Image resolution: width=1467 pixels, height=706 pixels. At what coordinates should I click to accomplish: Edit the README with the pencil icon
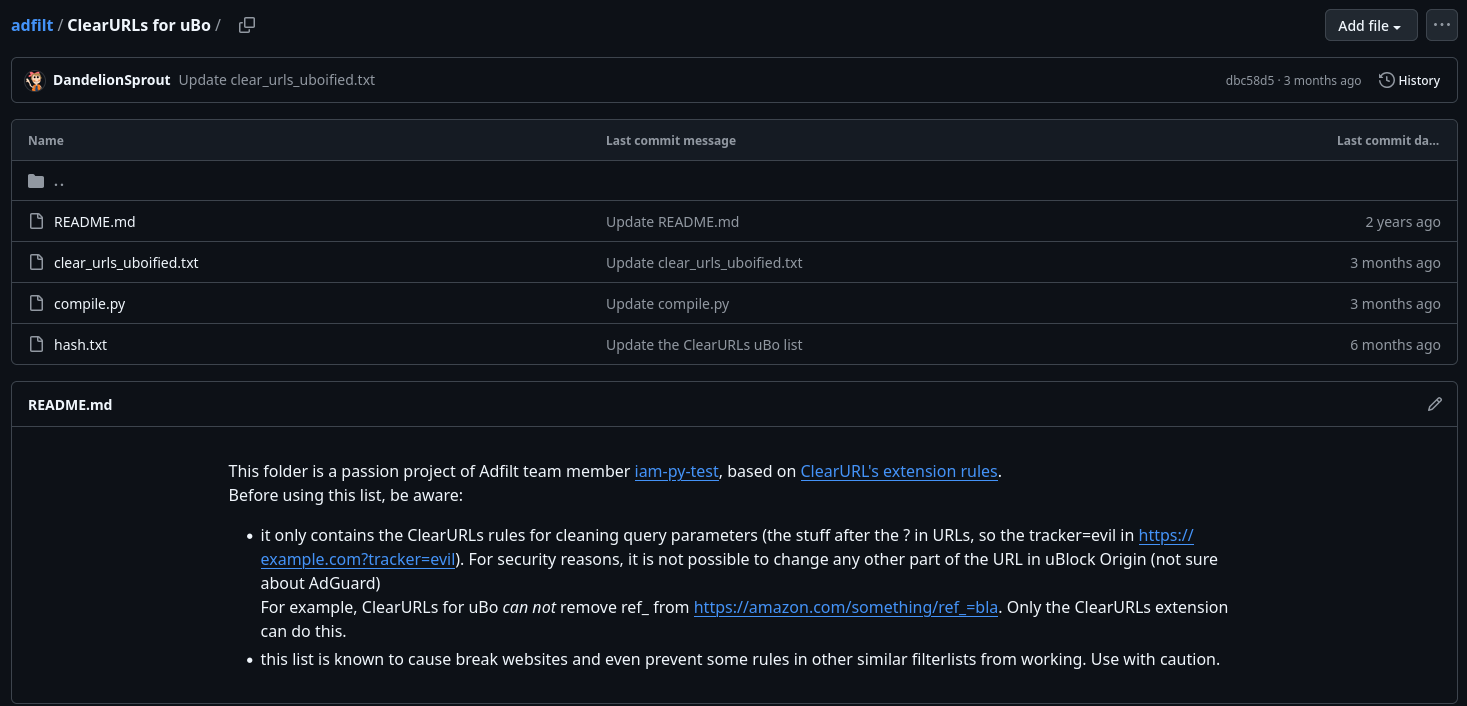(1435, 404)
